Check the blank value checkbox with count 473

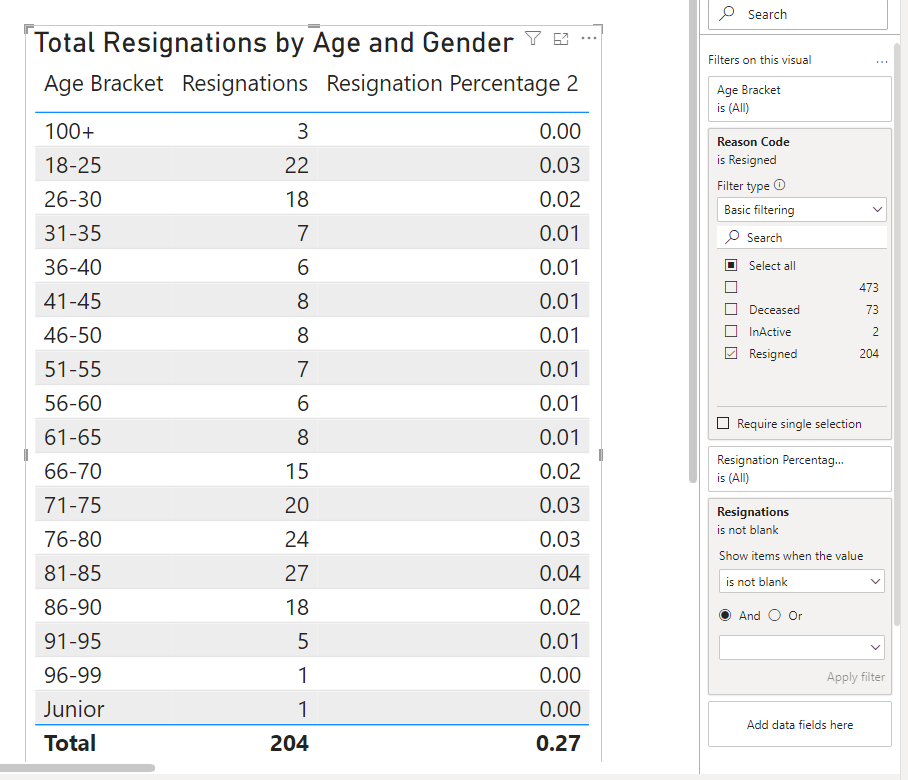[x=731, y=287]
